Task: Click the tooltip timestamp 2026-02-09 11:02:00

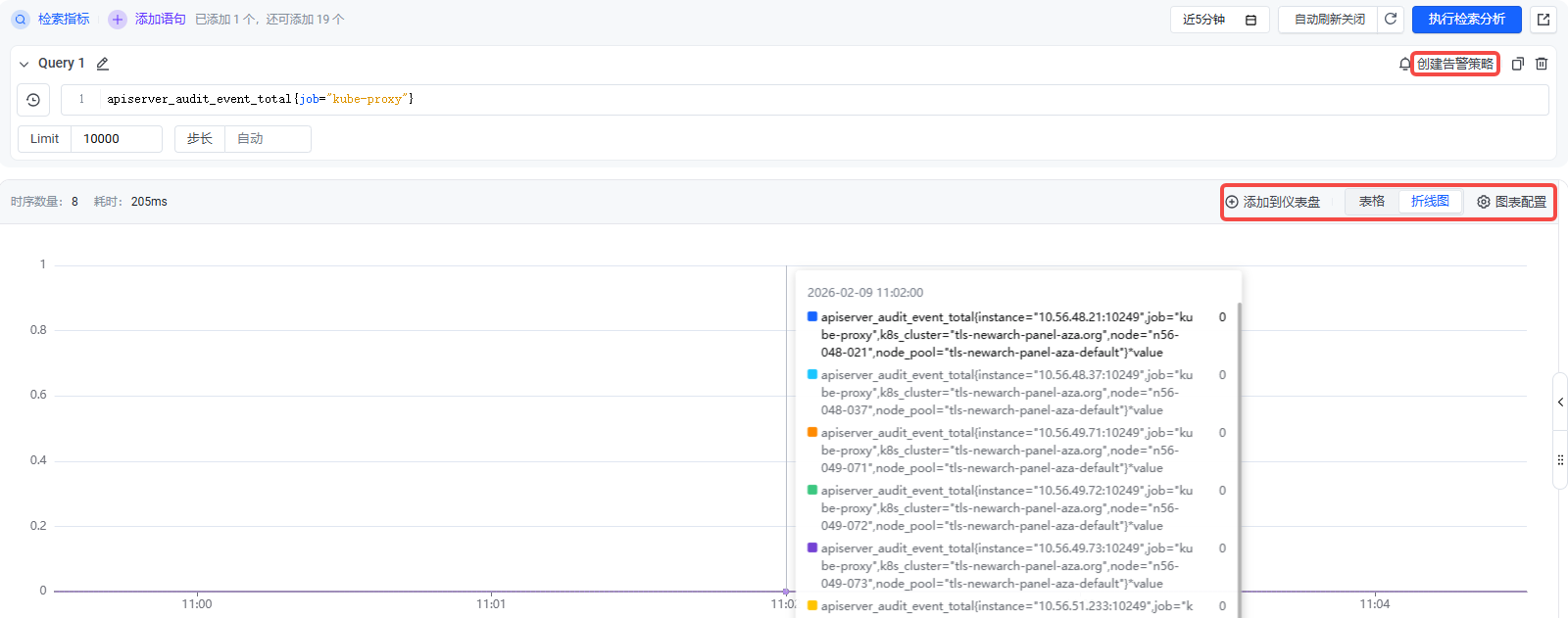Action: coord(865,293)
